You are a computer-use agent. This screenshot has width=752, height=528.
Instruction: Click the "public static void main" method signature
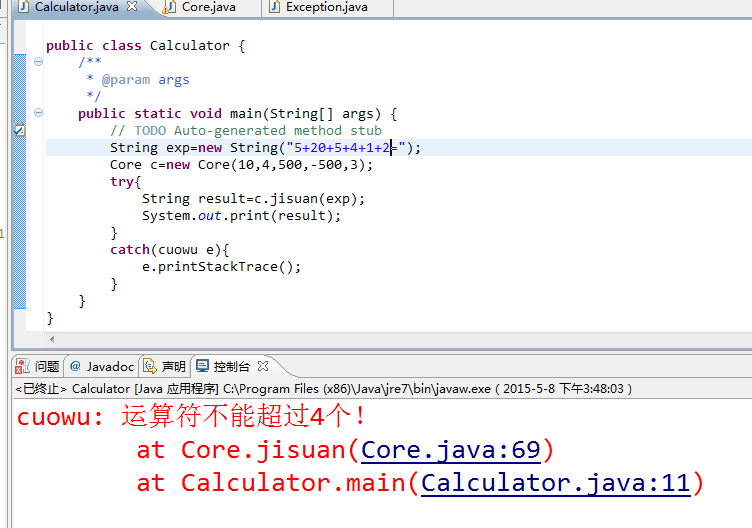tap(237, 114)
